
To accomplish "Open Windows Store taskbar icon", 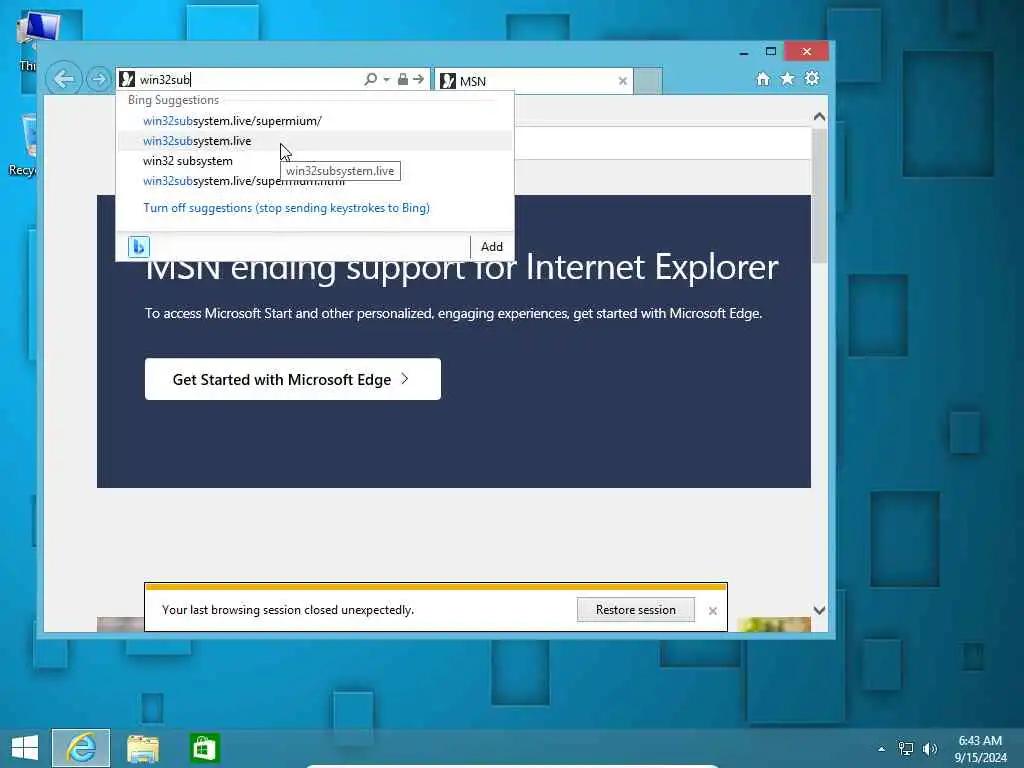I will (x=204, y=748).
